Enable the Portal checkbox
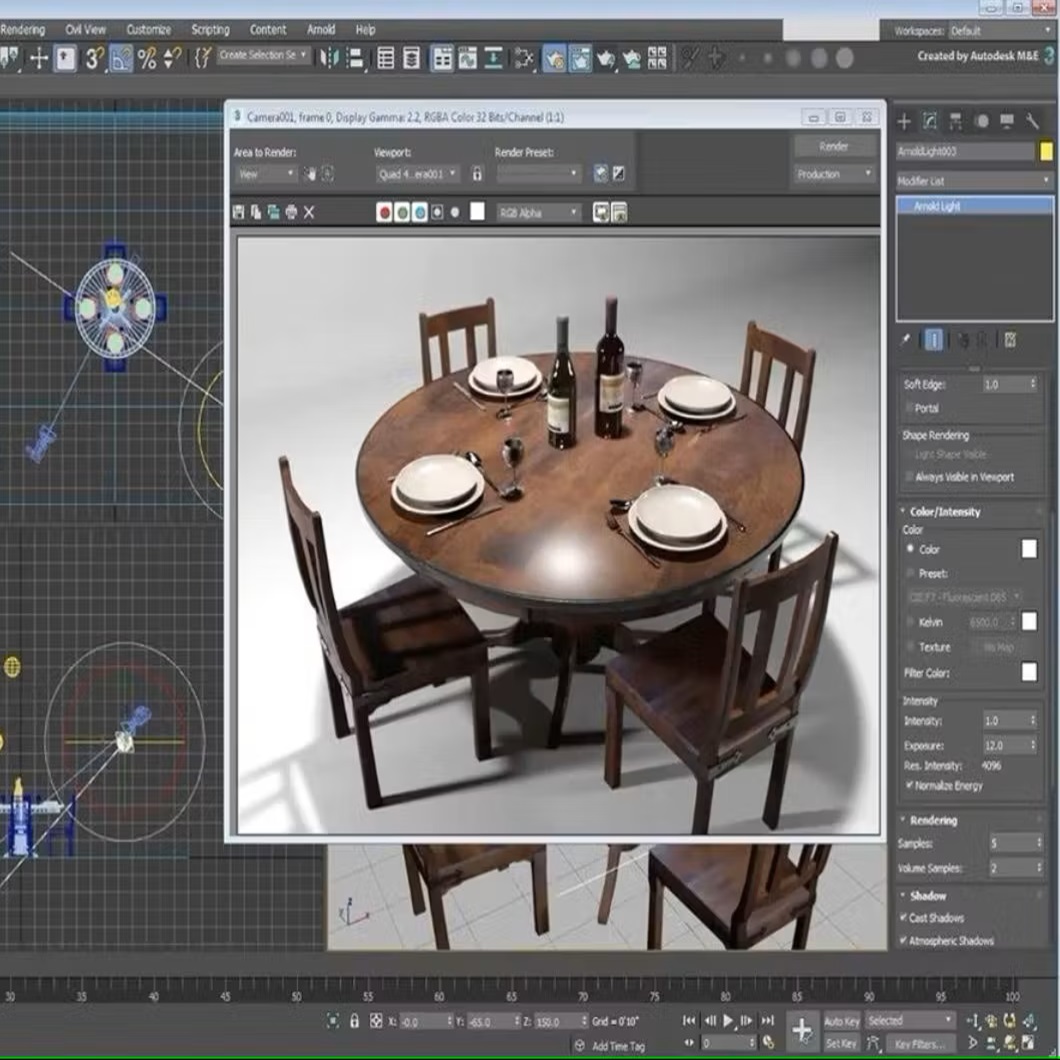The height and width of the screenshot is (1060, 1060). click(908, 408)
